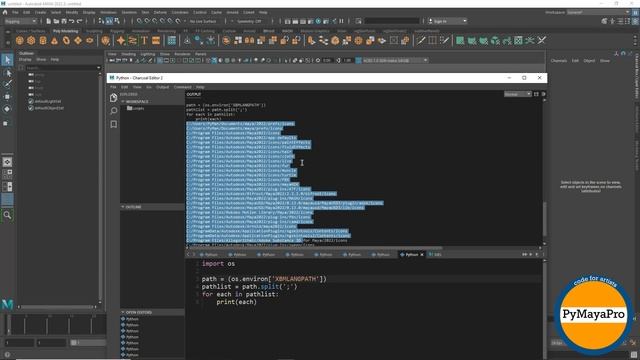Open Explorer icon in Charcoal Editor sidebar
This screenshot has height=360, width=640.
pyautogui.click(x=113, y=98)
